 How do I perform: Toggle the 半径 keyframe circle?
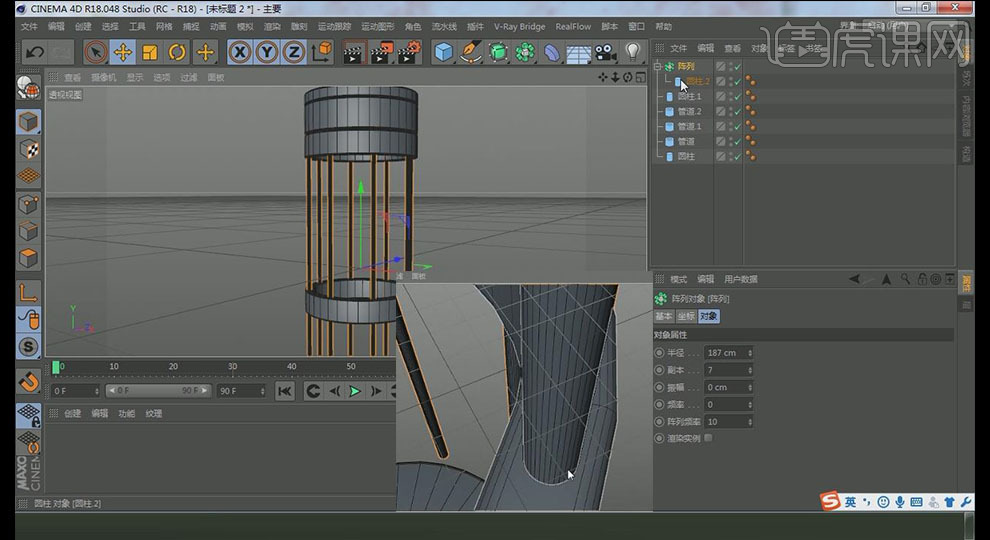click(660, 353)
